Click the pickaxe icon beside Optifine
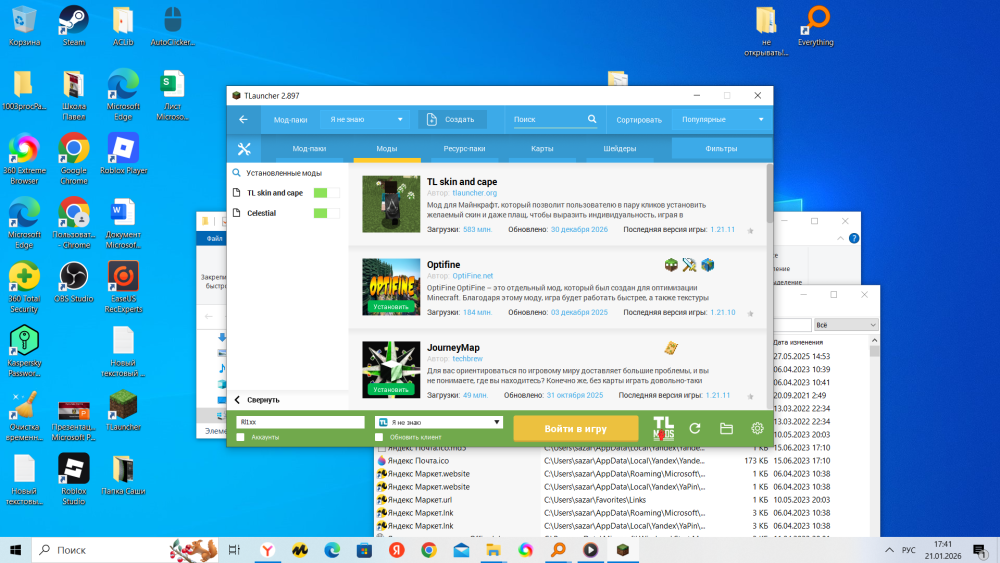 pos(689,265)
